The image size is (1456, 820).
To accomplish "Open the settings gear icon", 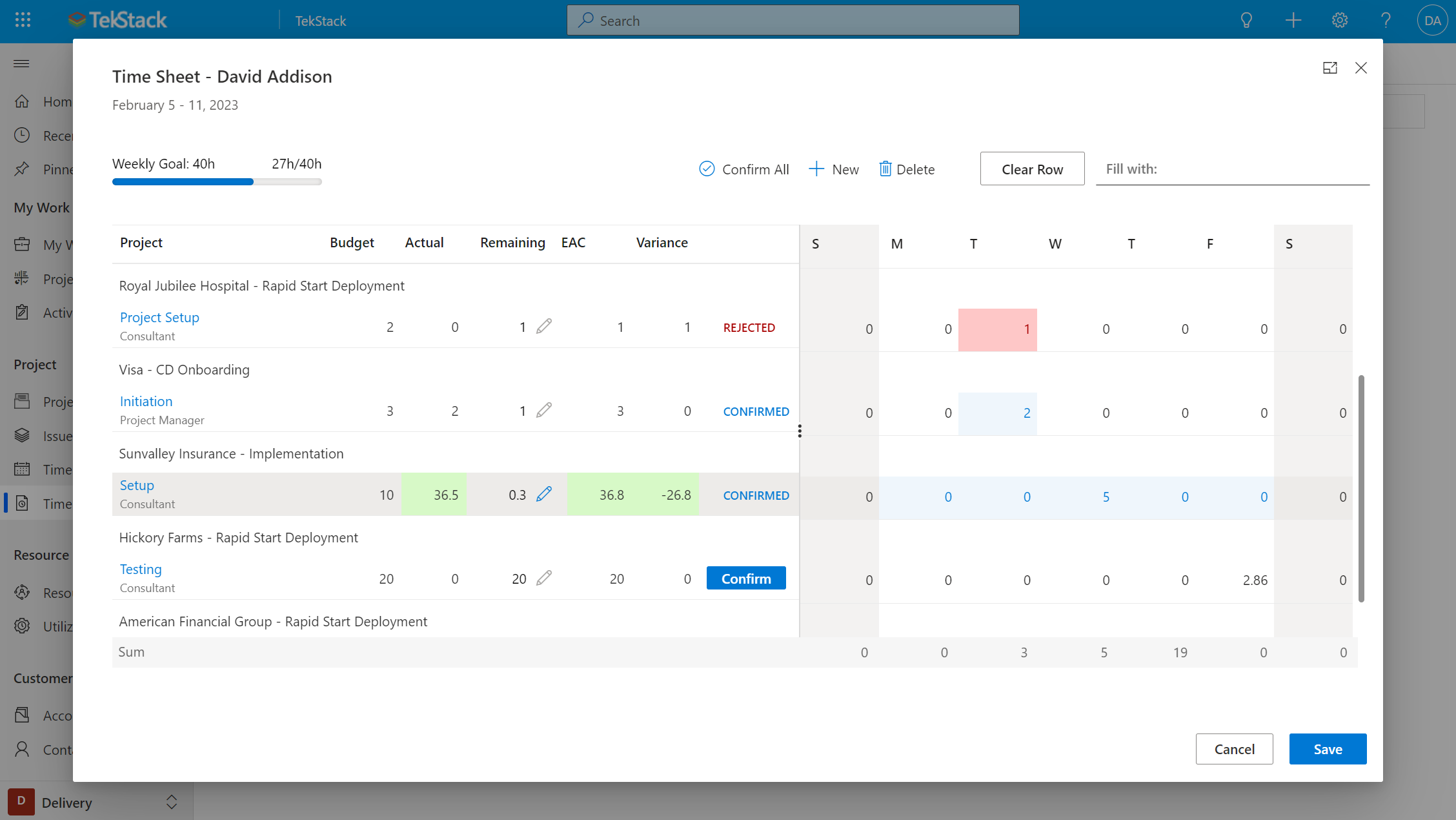I will (x=1340, y=21).
